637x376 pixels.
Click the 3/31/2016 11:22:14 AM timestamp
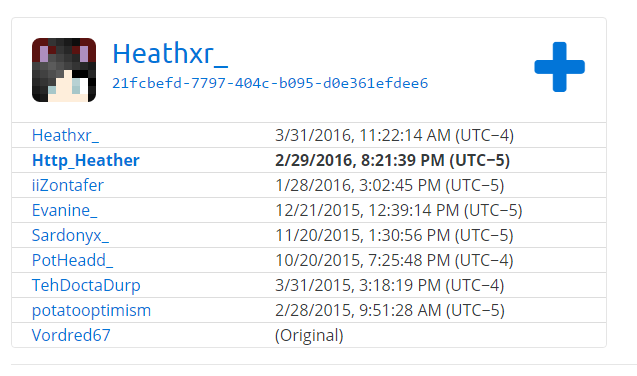394,135
